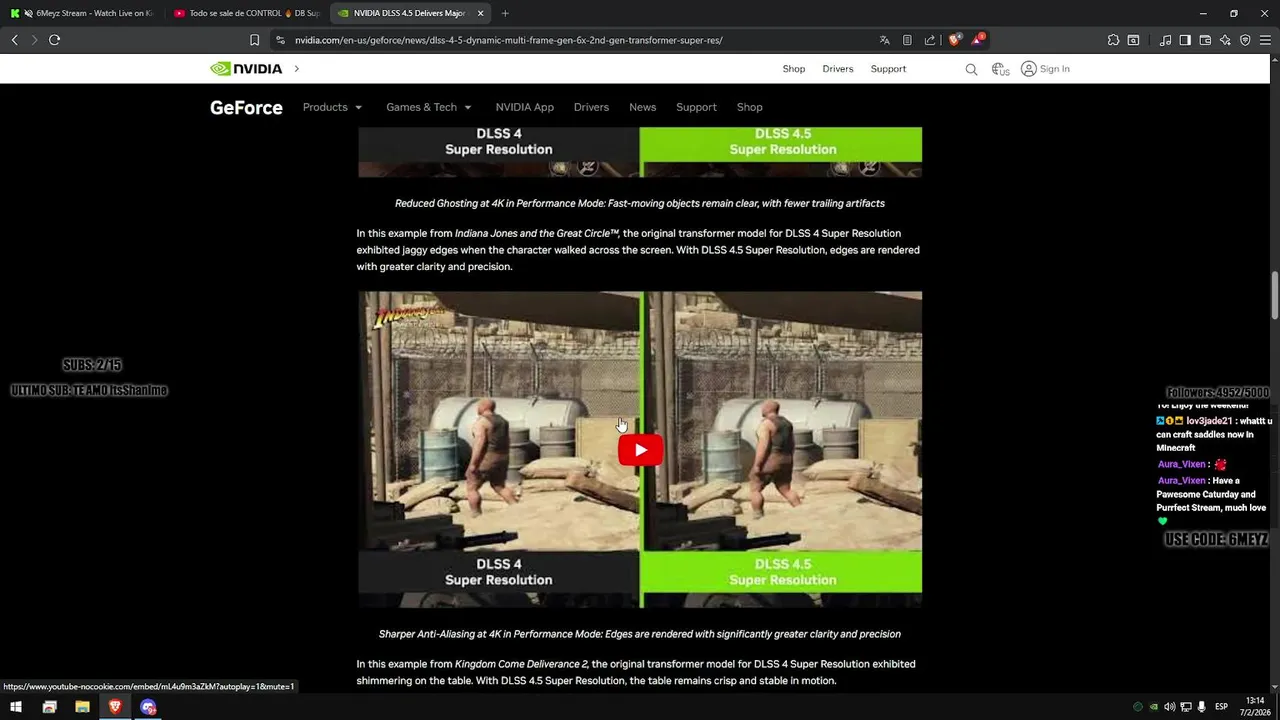Open the Brave VPN shield icon
Image resolution: width=1280 pixels, height=720 pixels.
(x=1245, y=40)
